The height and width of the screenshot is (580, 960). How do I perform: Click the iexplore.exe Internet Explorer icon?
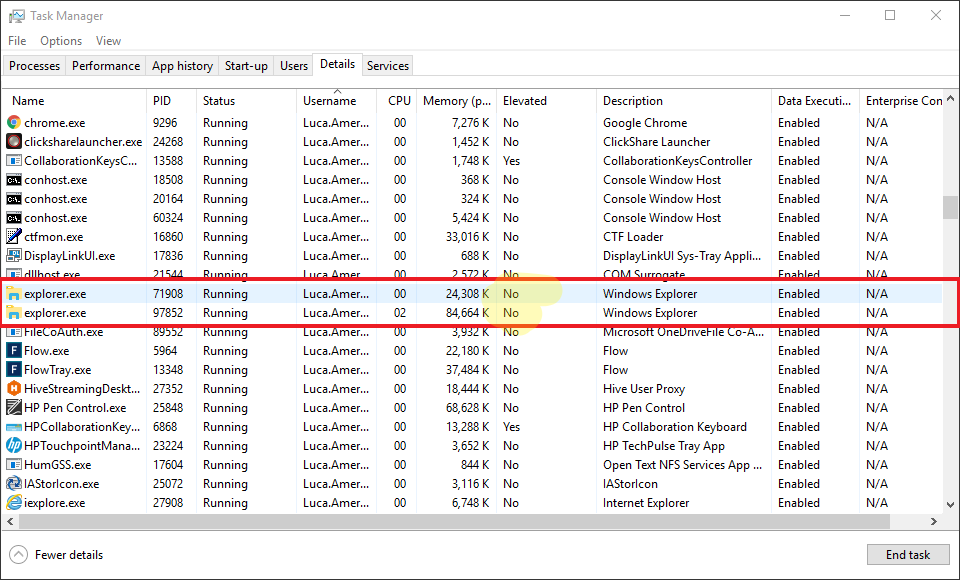point(13,503)
